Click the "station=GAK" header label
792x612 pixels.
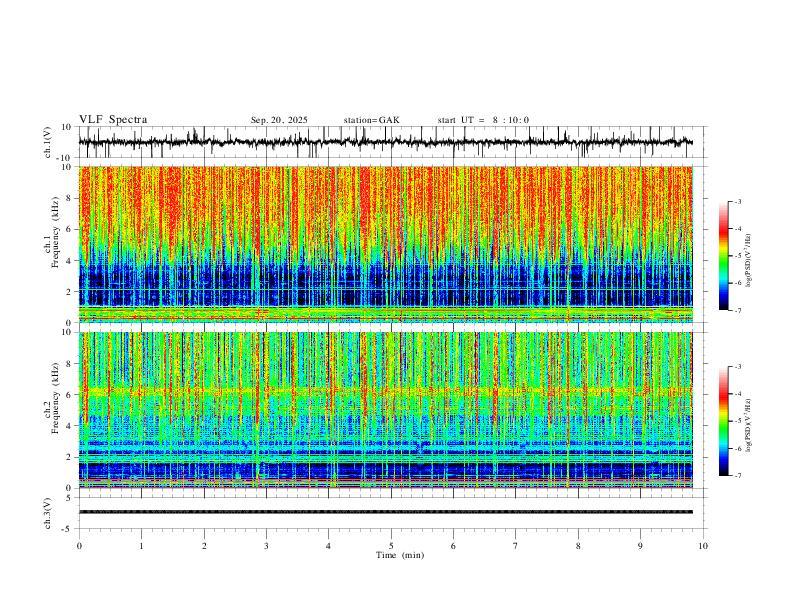371,120
